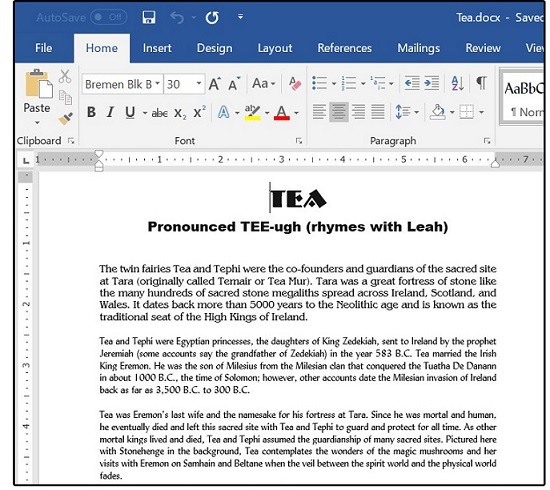This screenshot has height=490, width=550.
Task: Toggle Bold formatting
Action: pyautogui.click(x=91, y=112)
